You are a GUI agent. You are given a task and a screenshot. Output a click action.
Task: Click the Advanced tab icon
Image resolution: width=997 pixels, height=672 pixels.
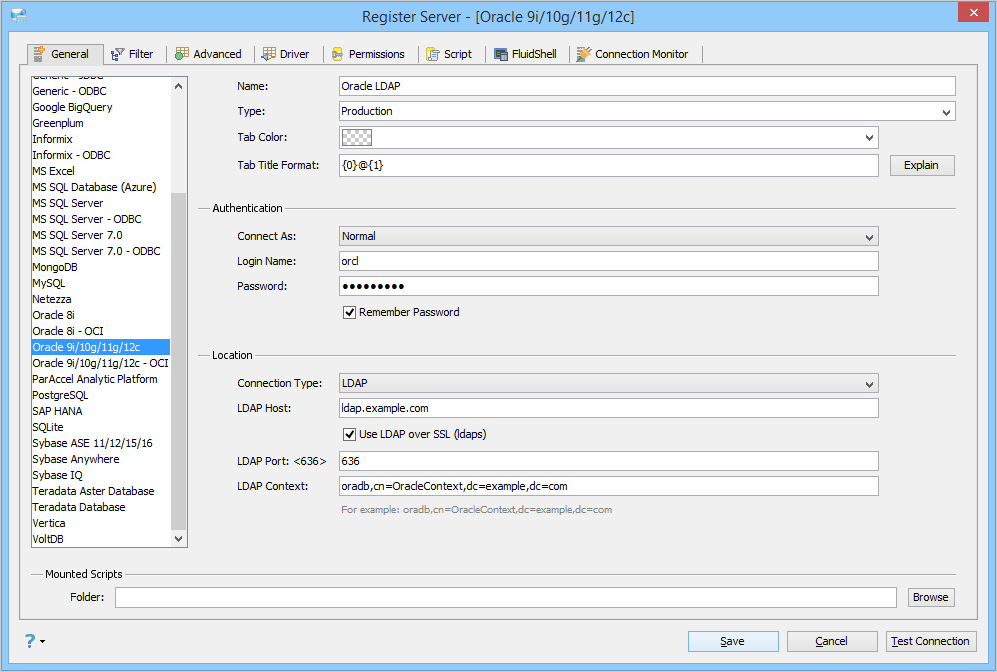click(182, 54)
